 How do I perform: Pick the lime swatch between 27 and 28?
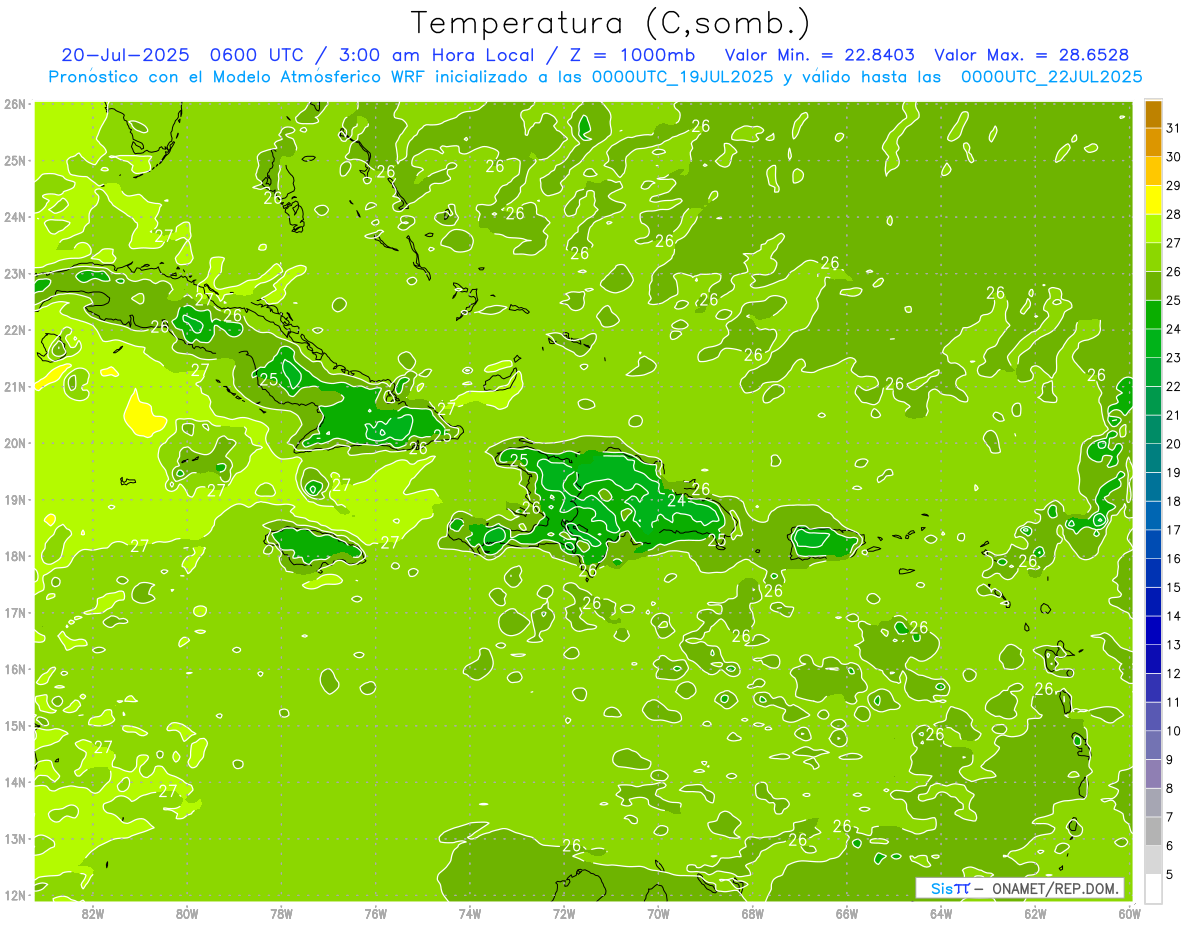click(x=1153, y=229)
